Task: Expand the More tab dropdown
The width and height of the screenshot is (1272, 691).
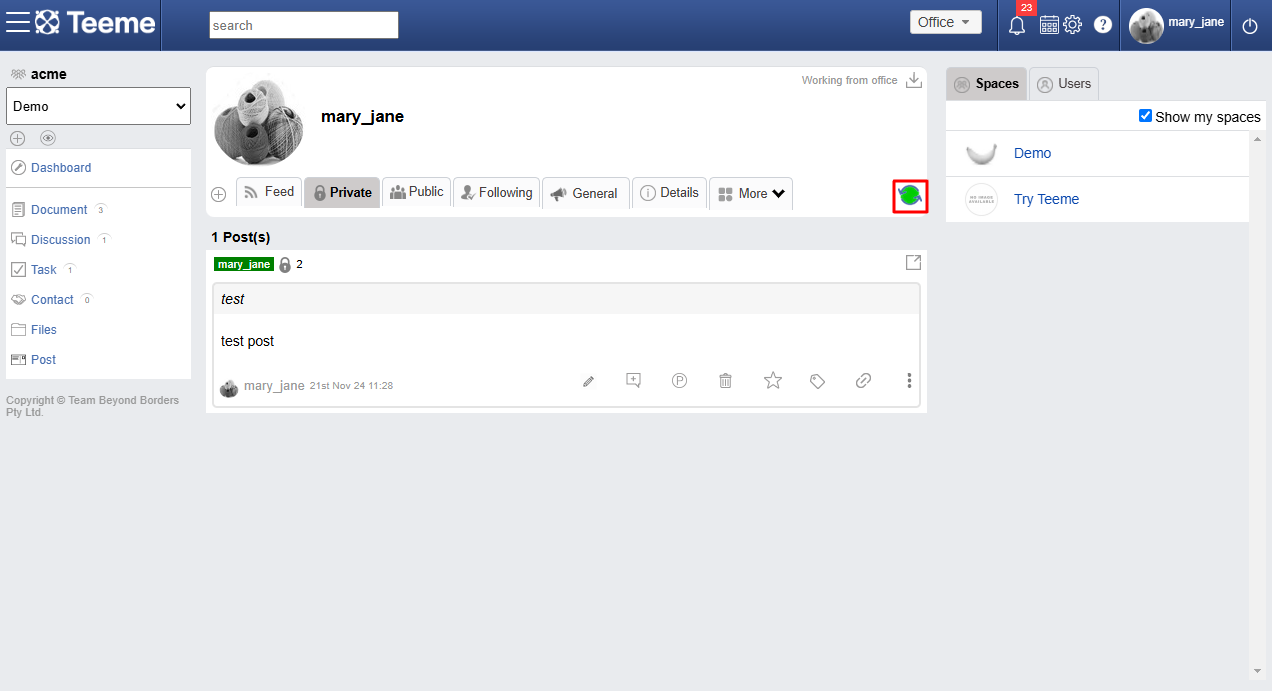Action: click(x=751, y=194)
